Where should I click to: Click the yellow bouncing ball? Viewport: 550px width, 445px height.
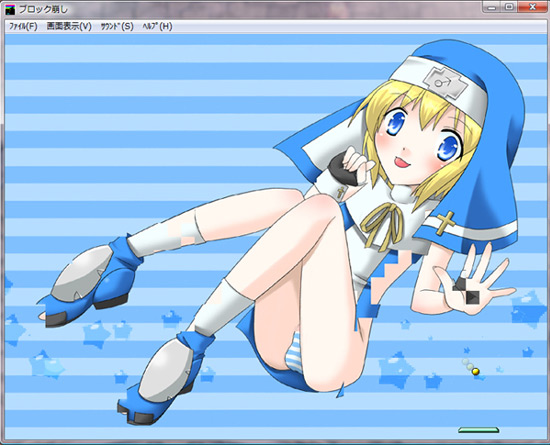pos(475,371)
